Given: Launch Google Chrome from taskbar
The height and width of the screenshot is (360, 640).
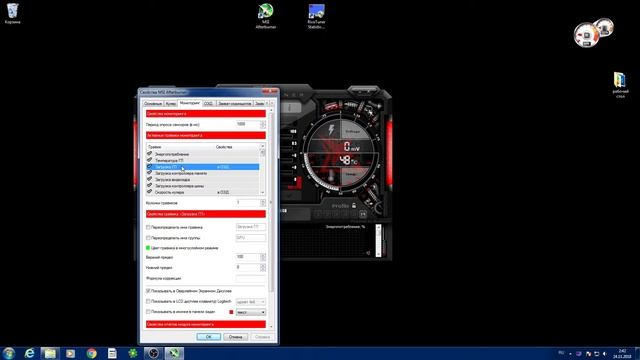Looking at the screenshot, I should pyautogui.click(x=91, y=353).
